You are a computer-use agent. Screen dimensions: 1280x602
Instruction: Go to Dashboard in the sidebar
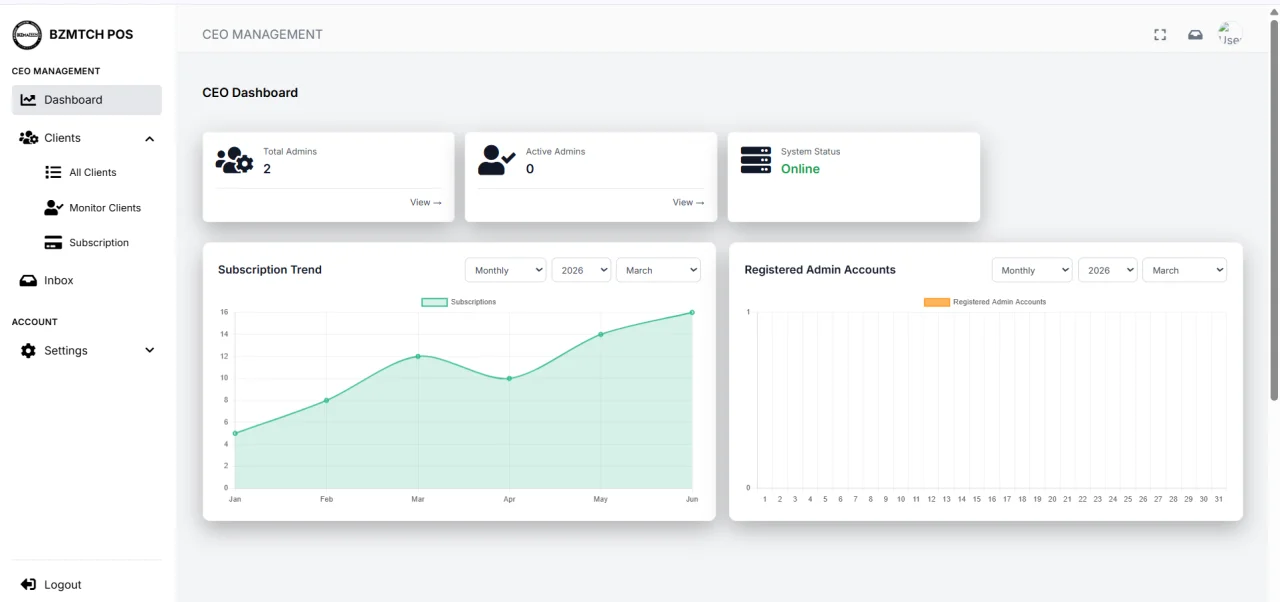coord(87,100)
